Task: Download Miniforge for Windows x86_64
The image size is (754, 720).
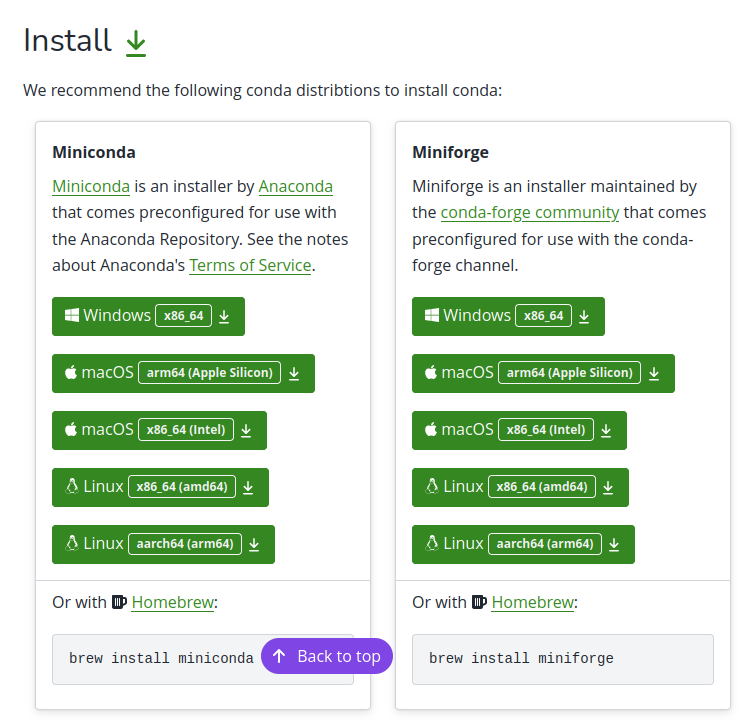Action: tap(508, 316)
